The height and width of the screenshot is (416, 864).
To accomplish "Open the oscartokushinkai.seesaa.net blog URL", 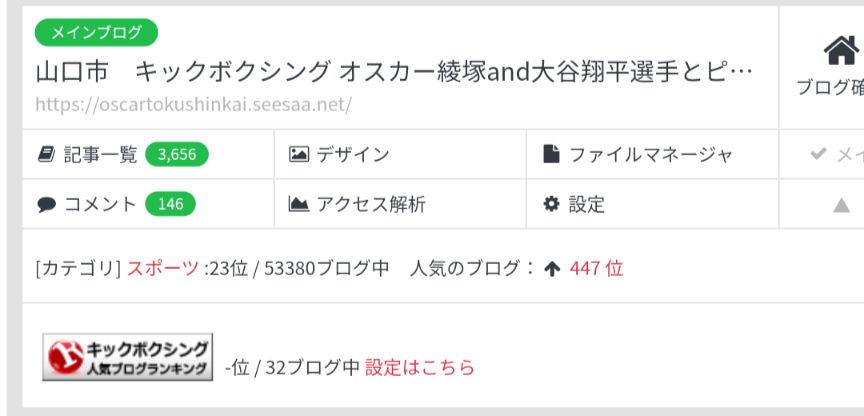I will [x=193, y=105].
